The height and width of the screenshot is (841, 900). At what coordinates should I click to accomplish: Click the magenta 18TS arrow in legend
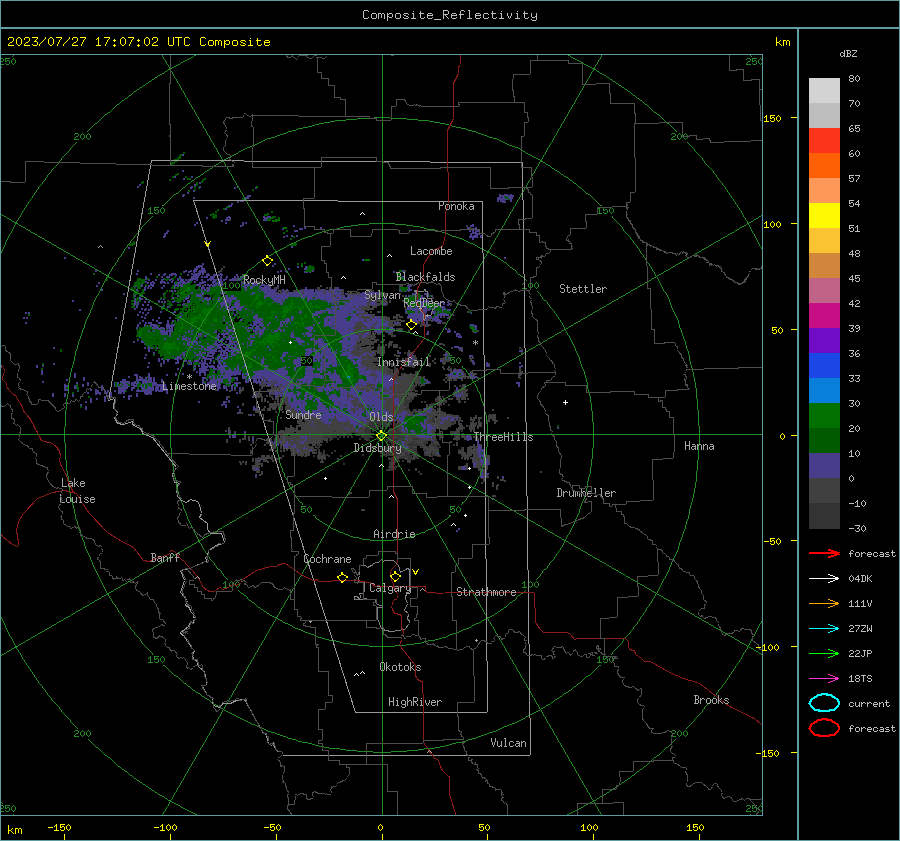tap(824, 678)
